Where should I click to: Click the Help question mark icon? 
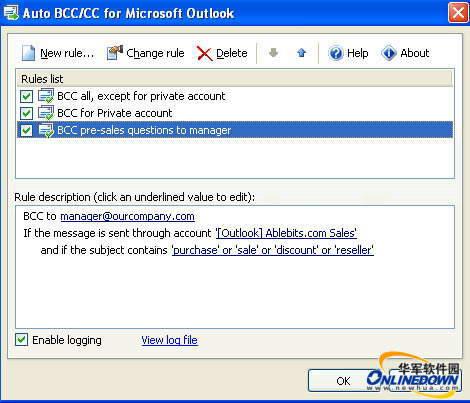coord(336,53)
